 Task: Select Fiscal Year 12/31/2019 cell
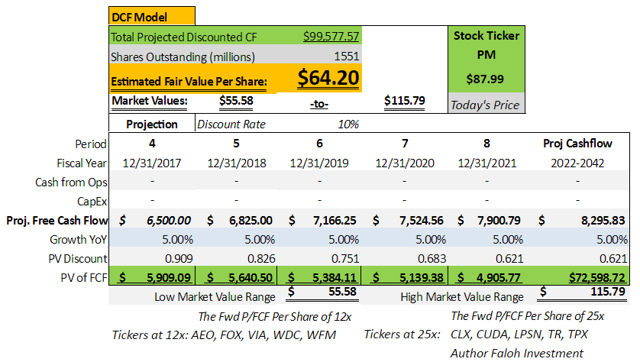[x=319, y=163]
